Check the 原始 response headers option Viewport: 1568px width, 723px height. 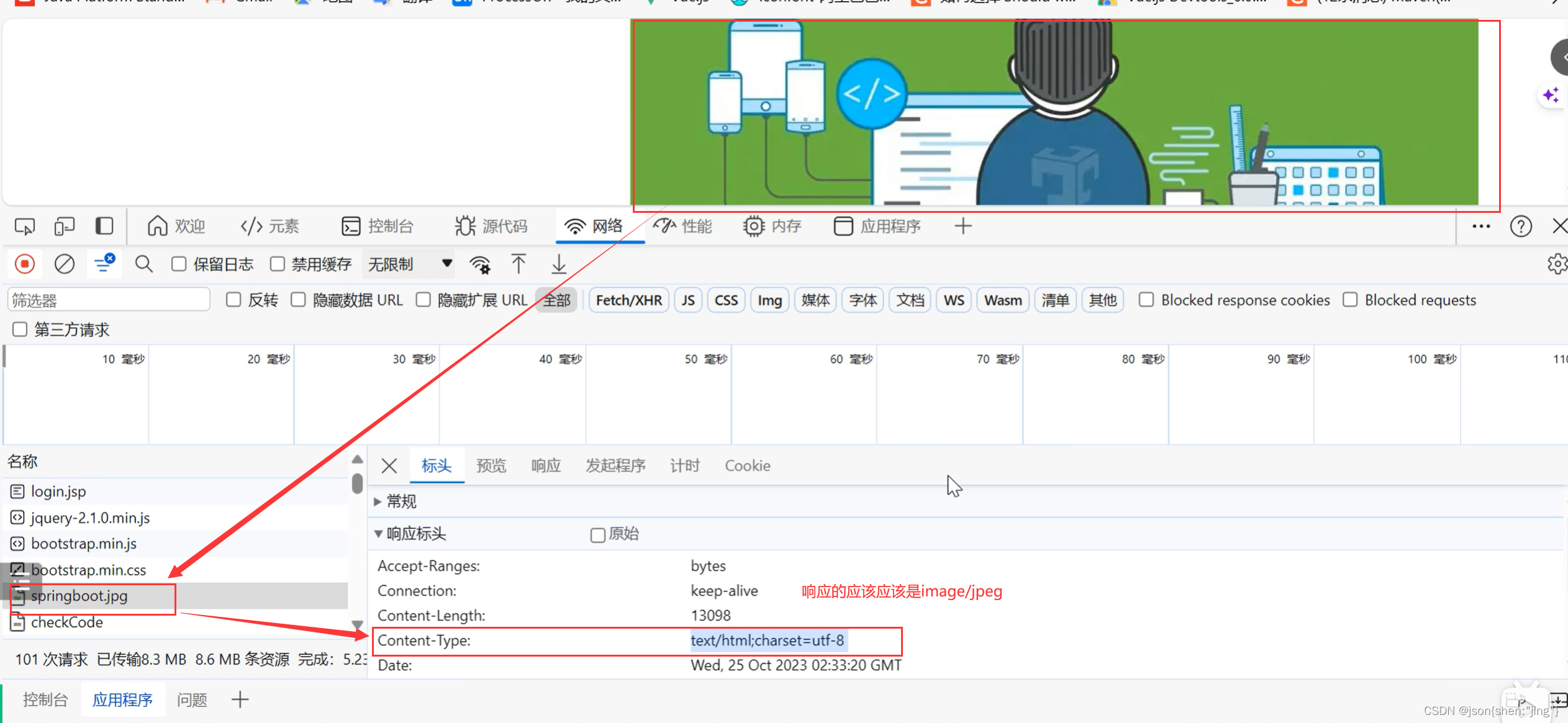pyautogui.click(x=597, y=534)
